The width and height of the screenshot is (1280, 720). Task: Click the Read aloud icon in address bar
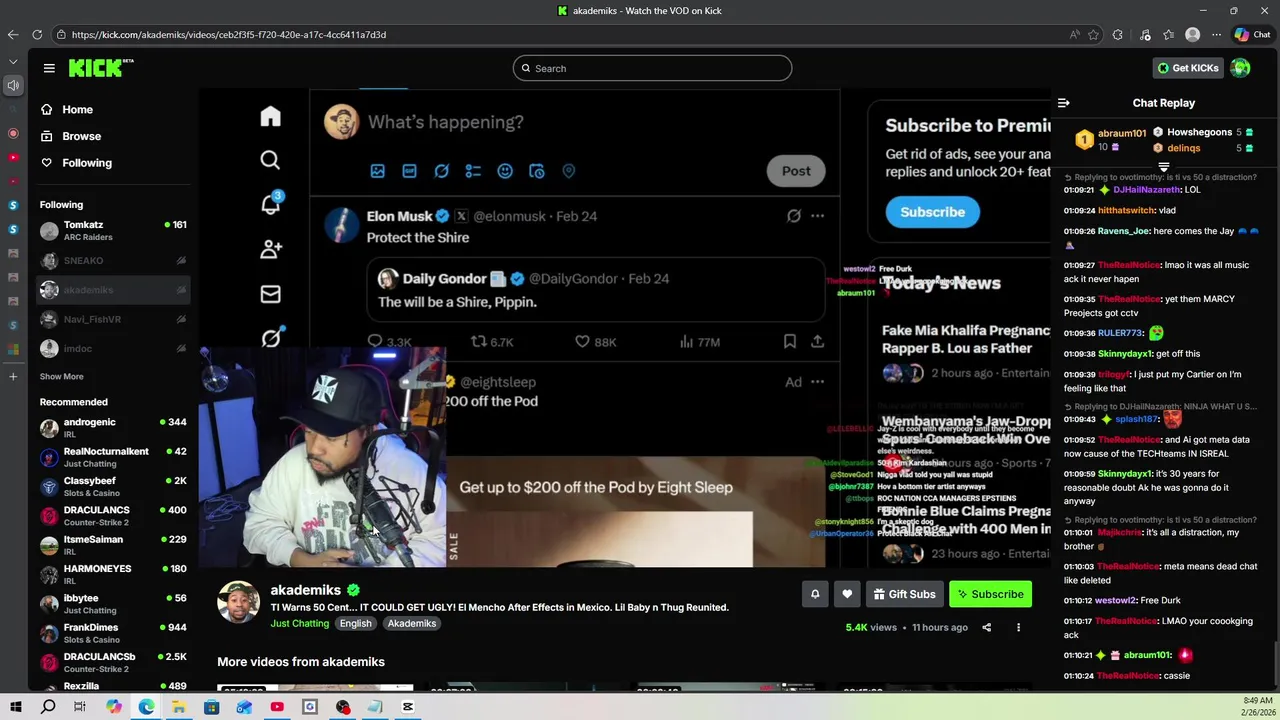[x=1074, y=34]
